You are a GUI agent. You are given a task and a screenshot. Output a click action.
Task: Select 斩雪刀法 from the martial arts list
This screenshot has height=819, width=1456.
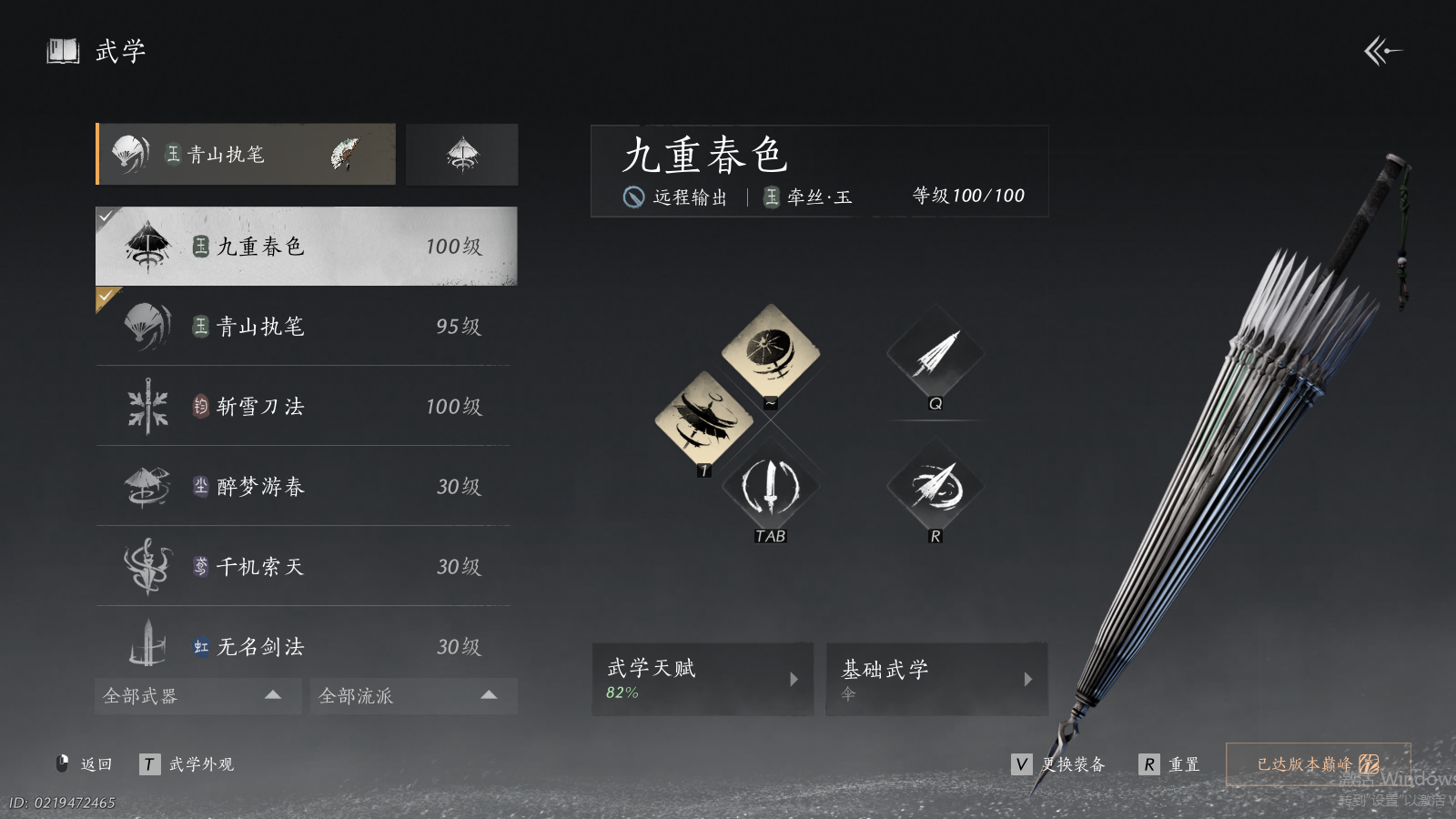(303, 406)
